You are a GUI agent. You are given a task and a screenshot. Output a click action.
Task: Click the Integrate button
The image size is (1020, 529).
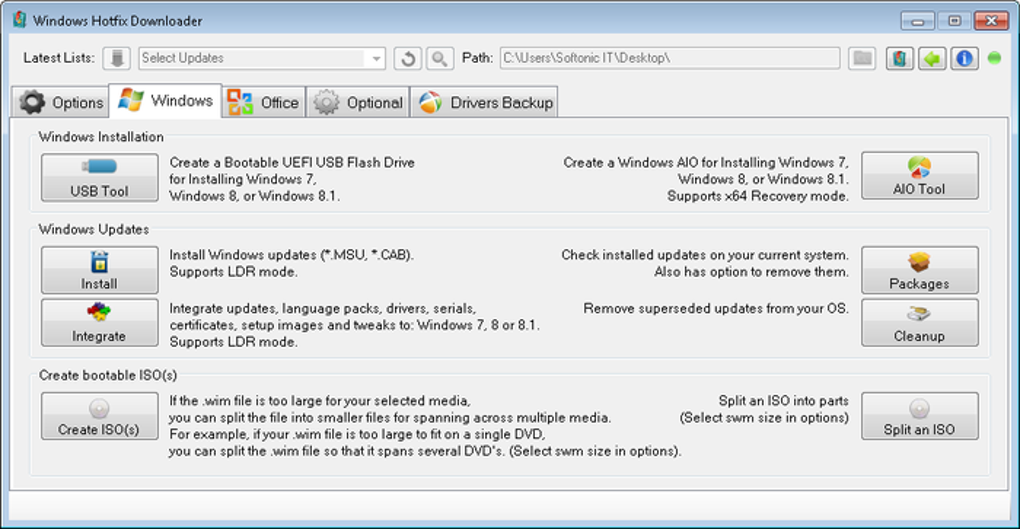(100, 322)
